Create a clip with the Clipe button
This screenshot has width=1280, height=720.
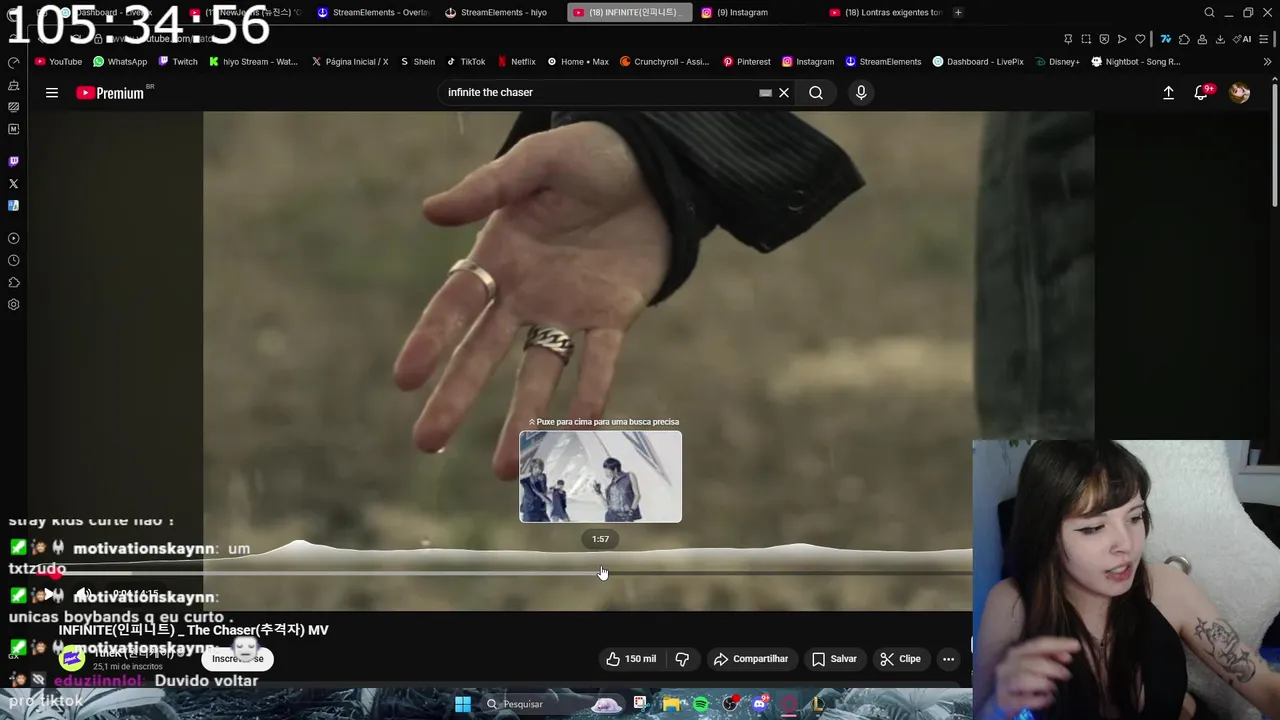coord(900,659)
